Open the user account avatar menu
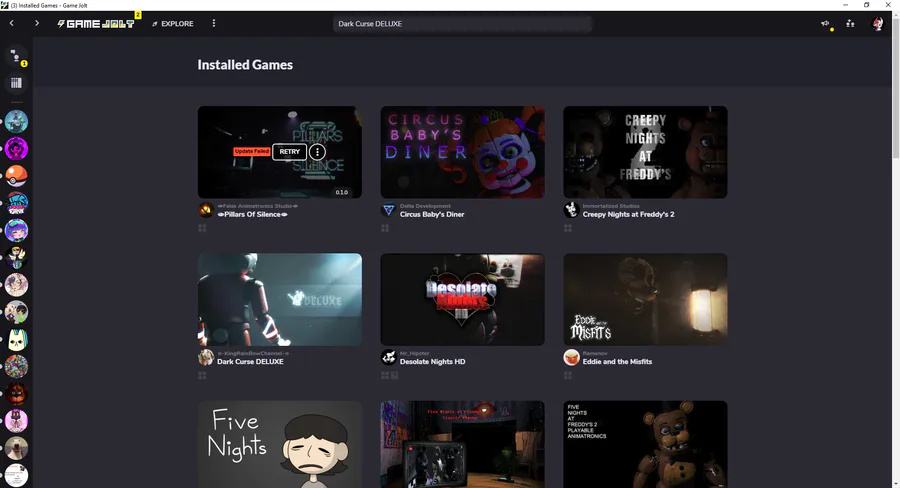Image resolution: width=900 pixels, height=488 pixels. 878,24
